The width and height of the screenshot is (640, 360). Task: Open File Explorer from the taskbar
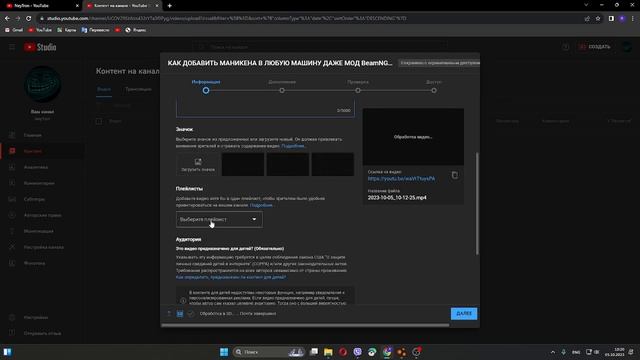pyautogui.click(x=328, y=352)
